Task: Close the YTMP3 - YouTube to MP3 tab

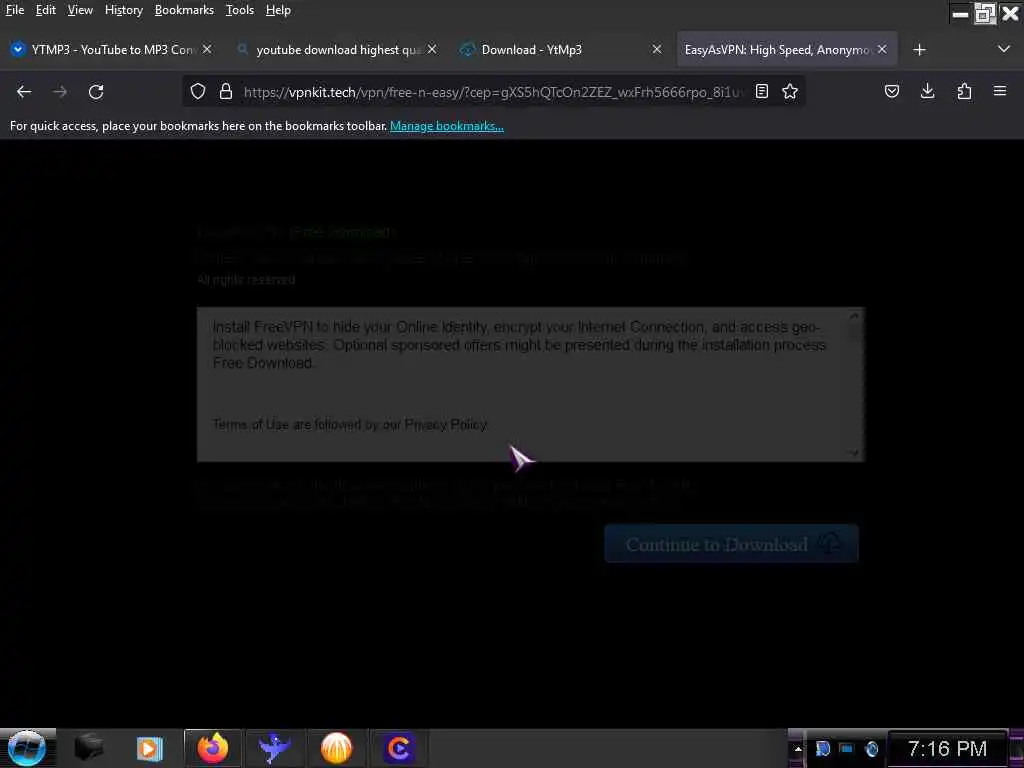Action: click(206, 49)
